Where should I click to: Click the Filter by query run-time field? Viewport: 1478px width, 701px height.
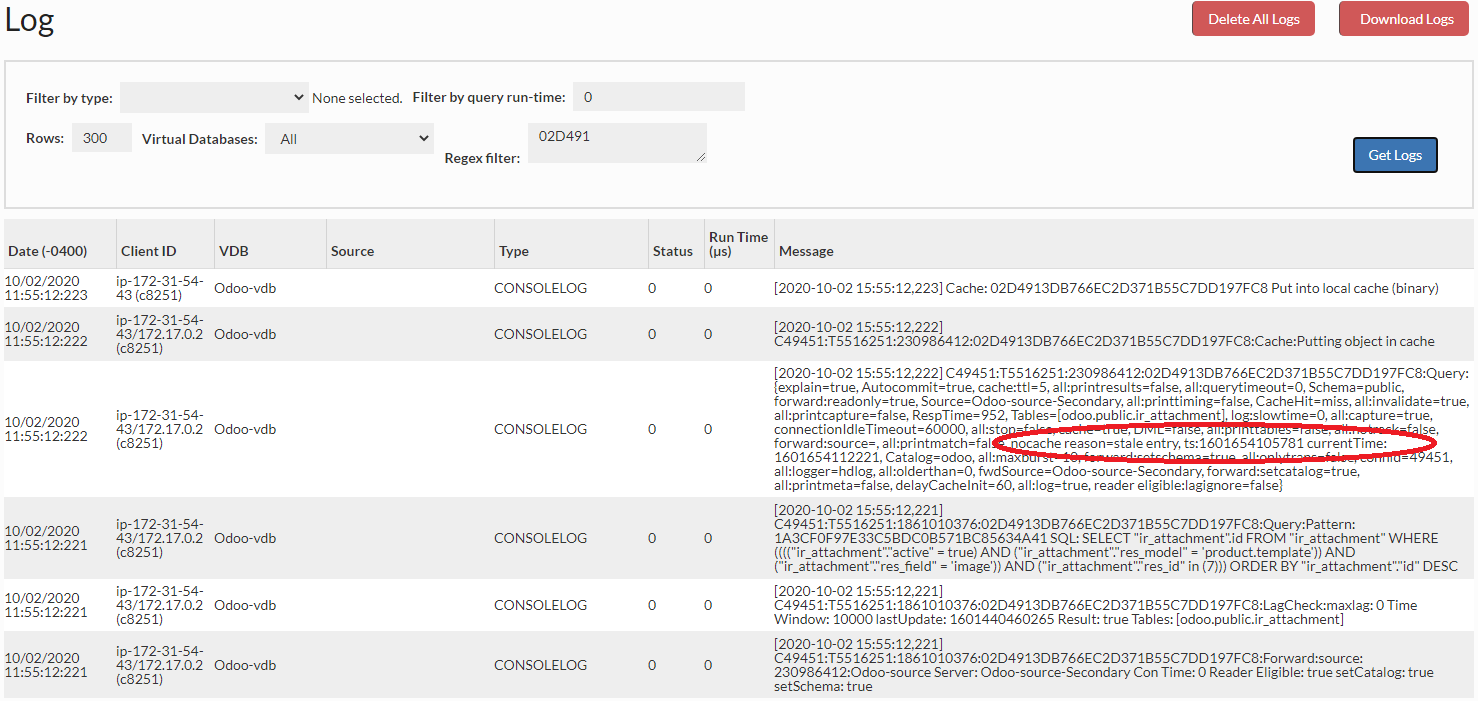pos(658,97)
